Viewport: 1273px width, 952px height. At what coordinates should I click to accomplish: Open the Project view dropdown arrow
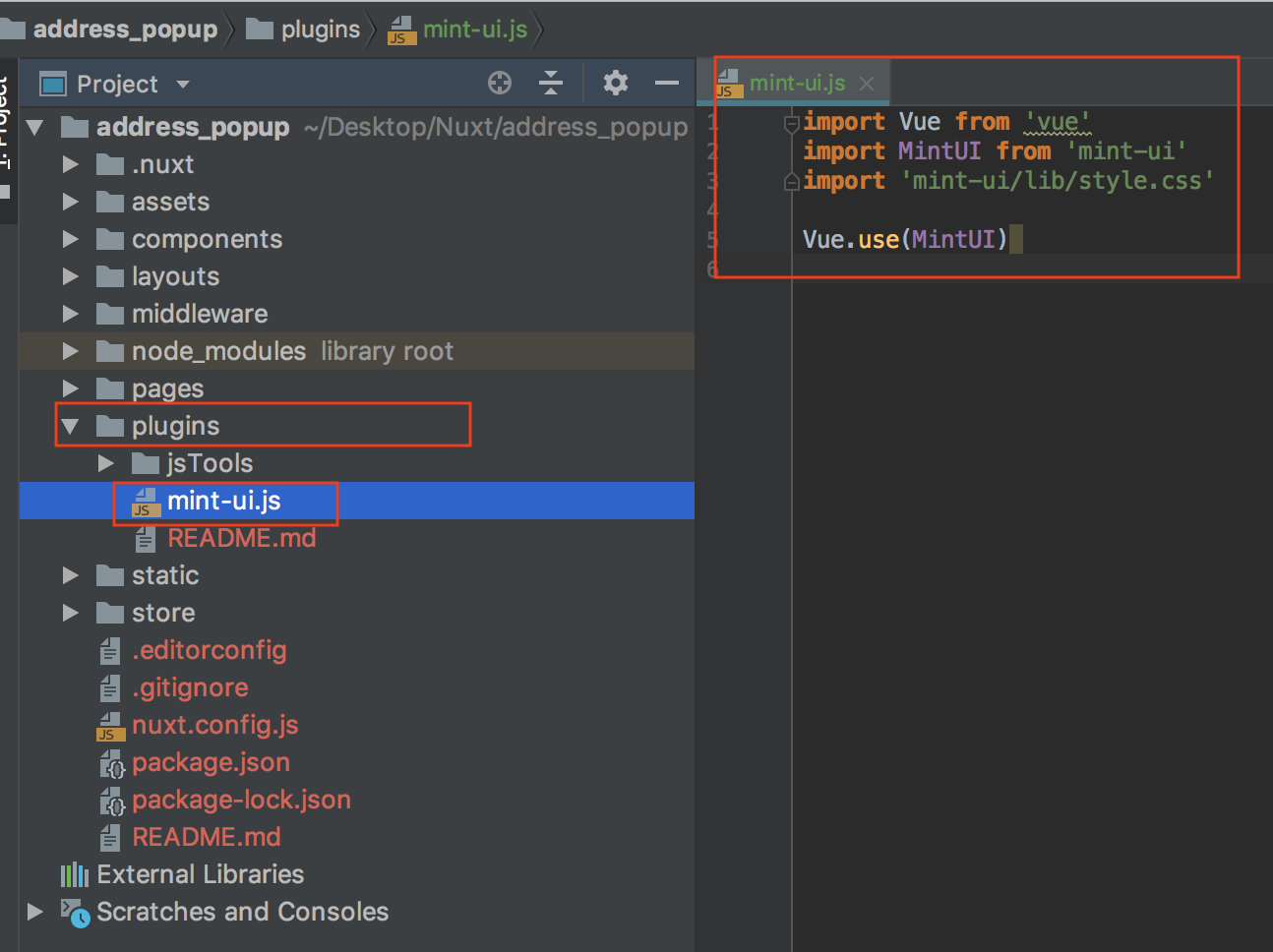click(x=183, y=85)
